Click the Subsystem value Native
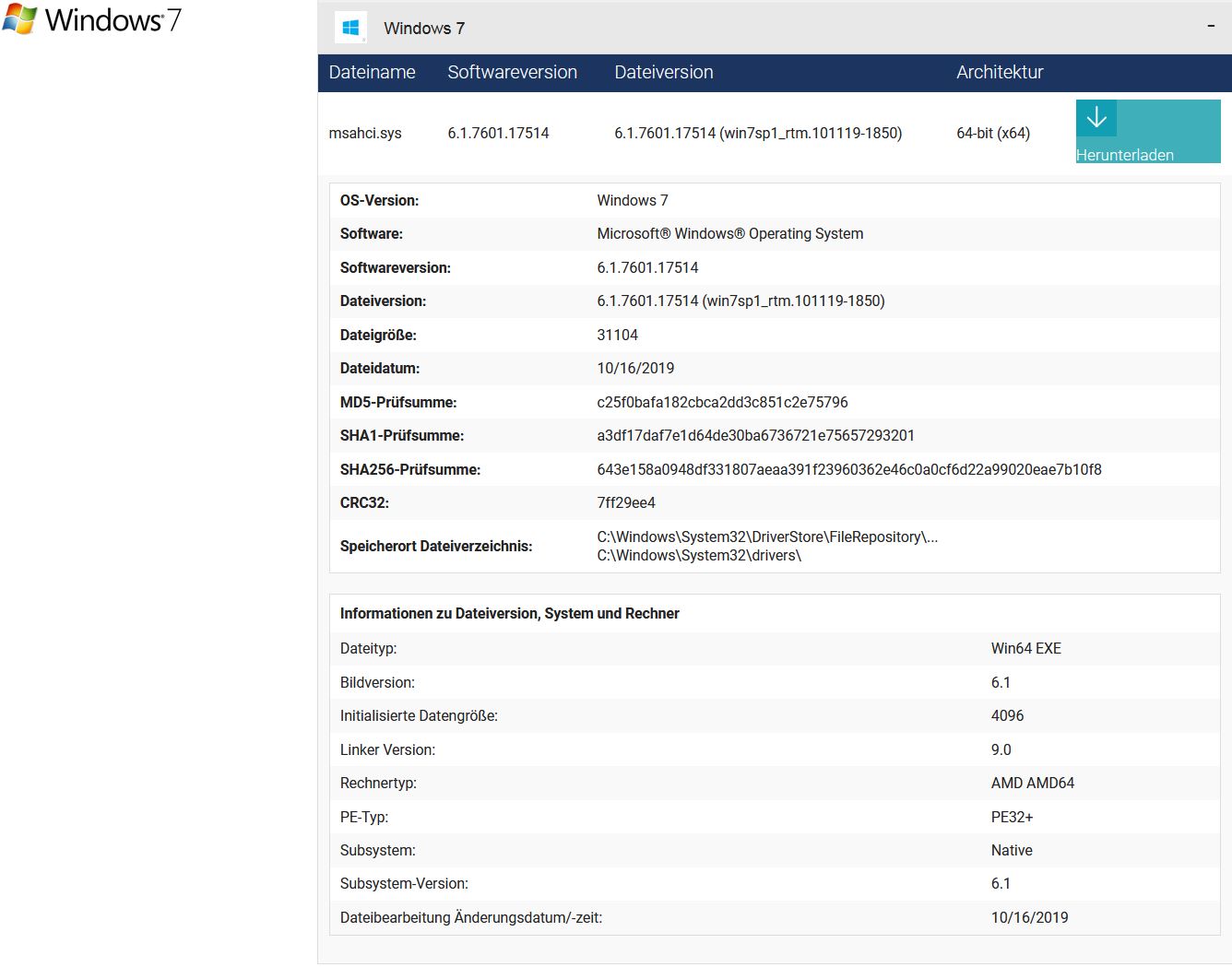The width and height of the screenshot is (1232, 967). [x=1012, y=850]
